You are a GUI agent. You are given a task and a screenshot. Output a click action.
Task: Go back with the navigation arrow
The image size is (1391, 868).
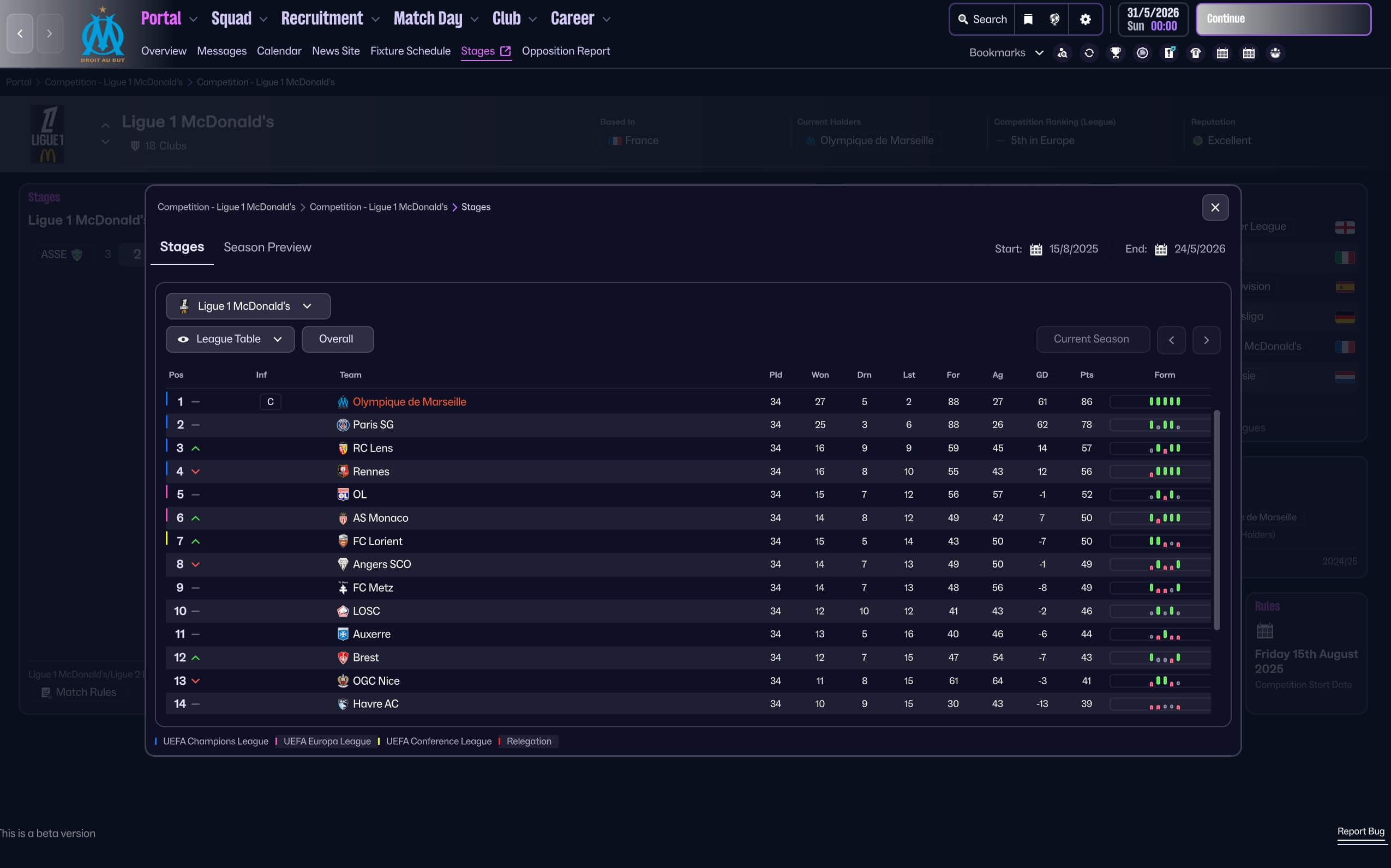point(20,33)
